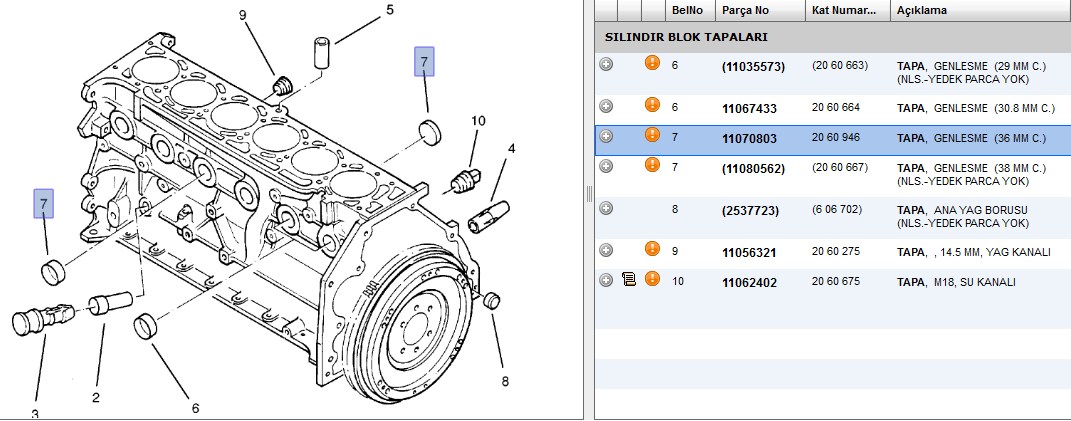Expand the selected row 11070803
The width and height of the screenshot is (1071, 421).
pyautogui.click(x=606, y=136)
